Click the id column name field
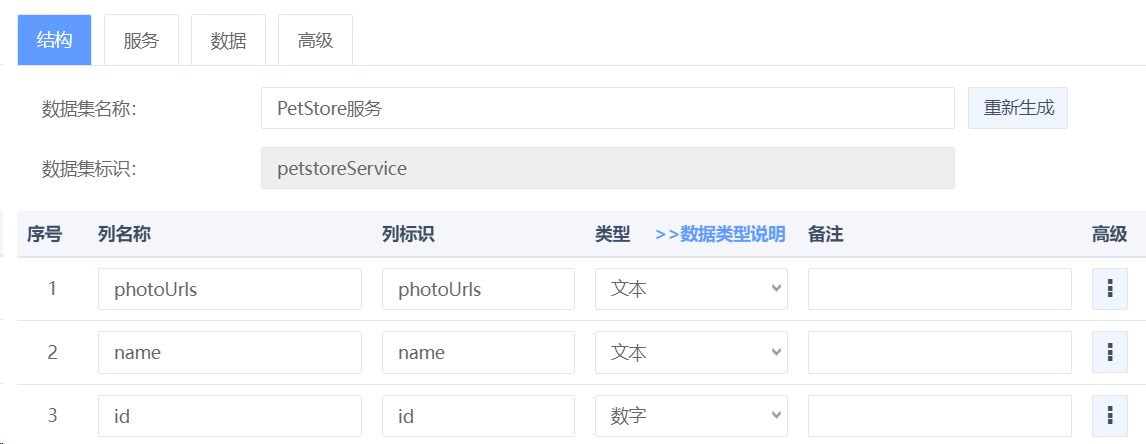Screen dimensions: 1146x444 tap(229, 415)
